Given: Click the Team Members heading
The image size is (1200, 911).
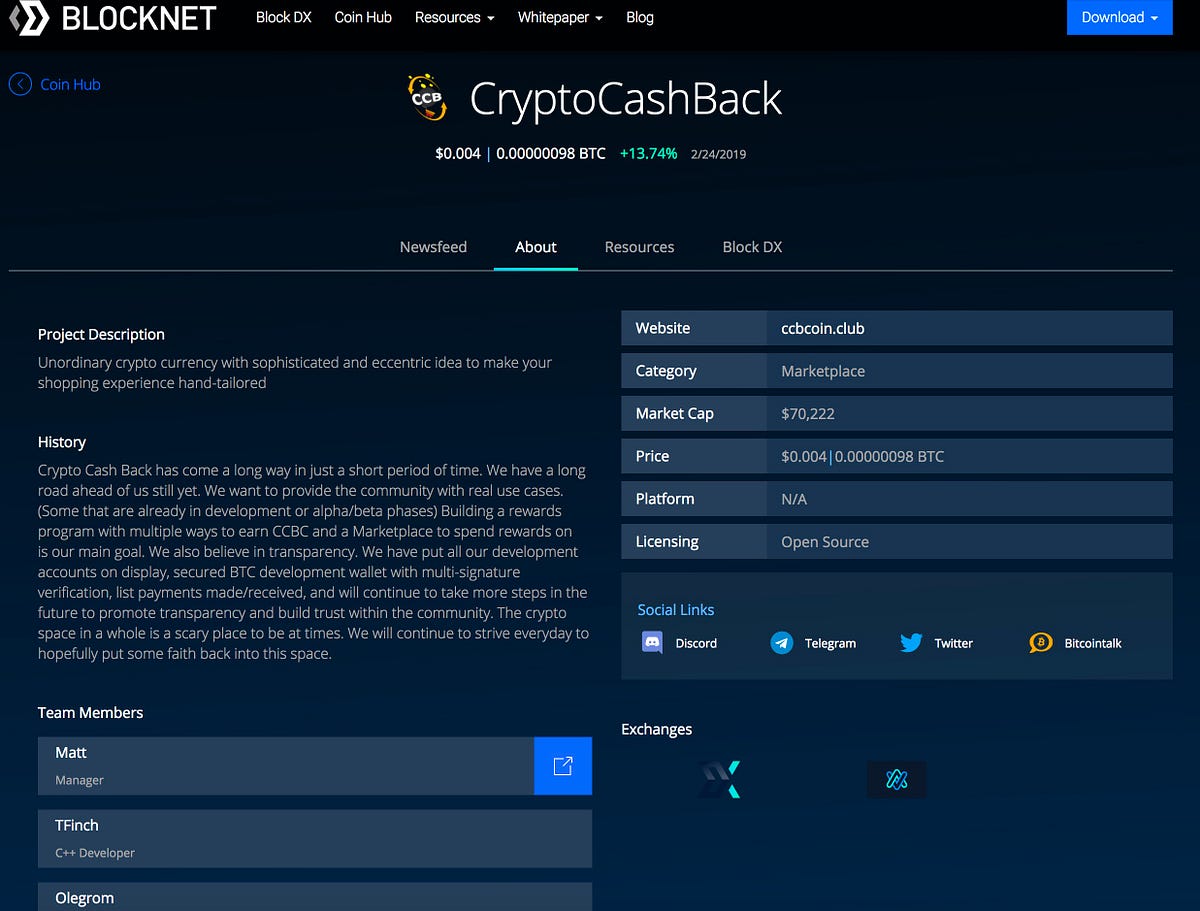Looking at the screenshot, I should point(90,712).
